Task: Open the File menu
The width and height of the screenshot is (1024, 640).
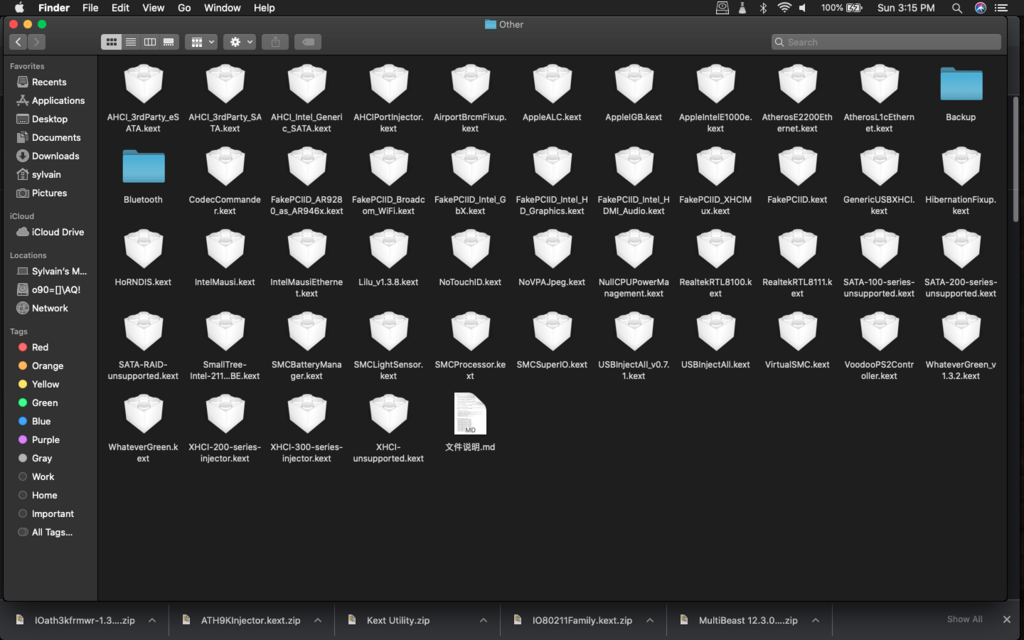Action: (x=90, y=8)
